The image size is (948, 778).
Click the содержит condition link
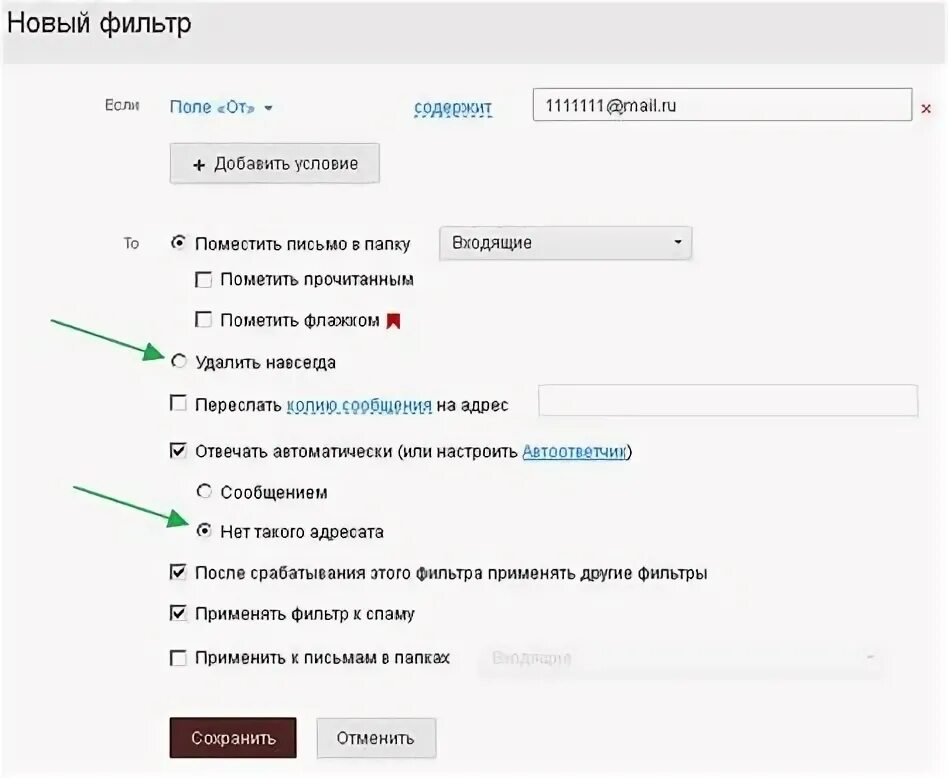pyautogui.click(x=453, y=108)
